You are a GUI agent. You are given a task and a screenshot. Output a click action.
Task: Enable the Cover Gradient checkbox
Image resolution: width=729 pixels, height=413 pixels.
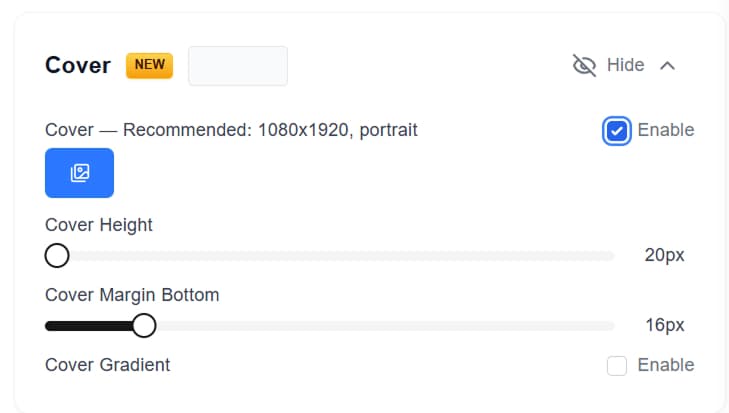(x=617, y=366)
